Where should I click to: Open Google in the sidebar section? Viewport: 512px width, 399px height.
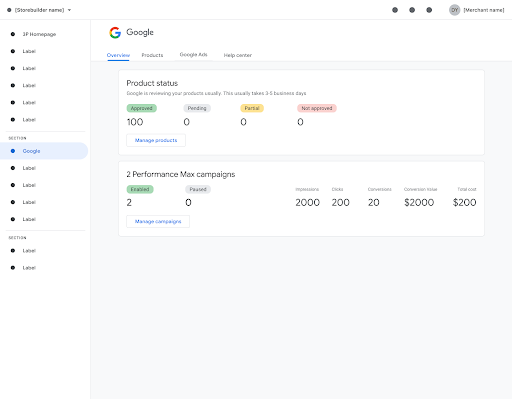click(44, 151)
